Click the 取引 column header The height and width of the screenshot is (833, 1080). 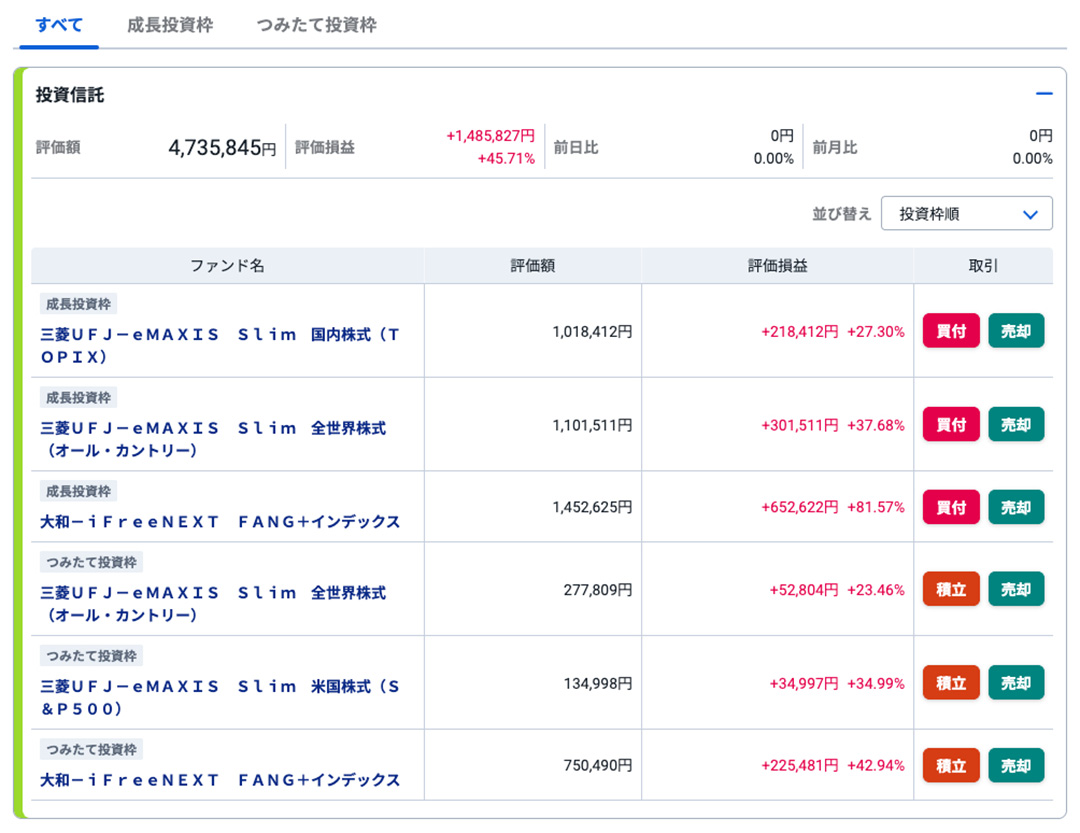pos(983,266)
